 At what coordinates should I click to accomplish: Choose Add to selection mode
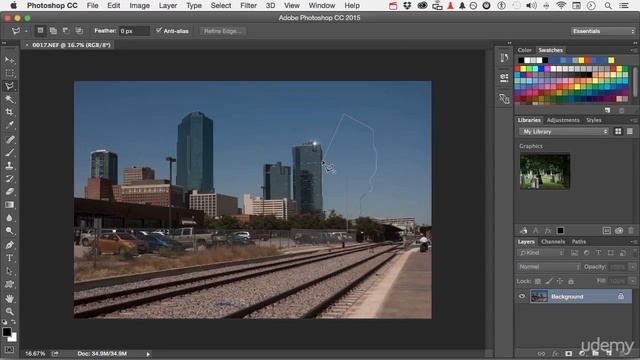point(53,31)
